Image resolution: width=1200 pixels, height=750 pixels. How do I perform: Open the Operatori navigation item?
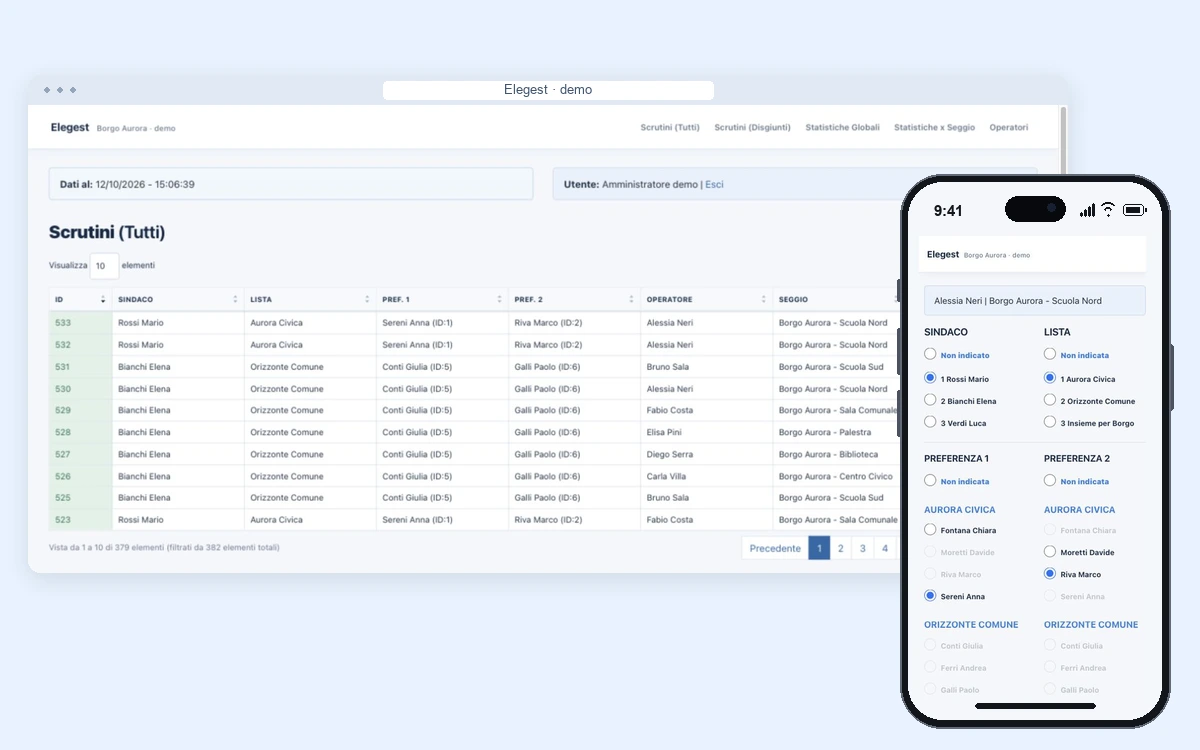[x=1008, y=128]
